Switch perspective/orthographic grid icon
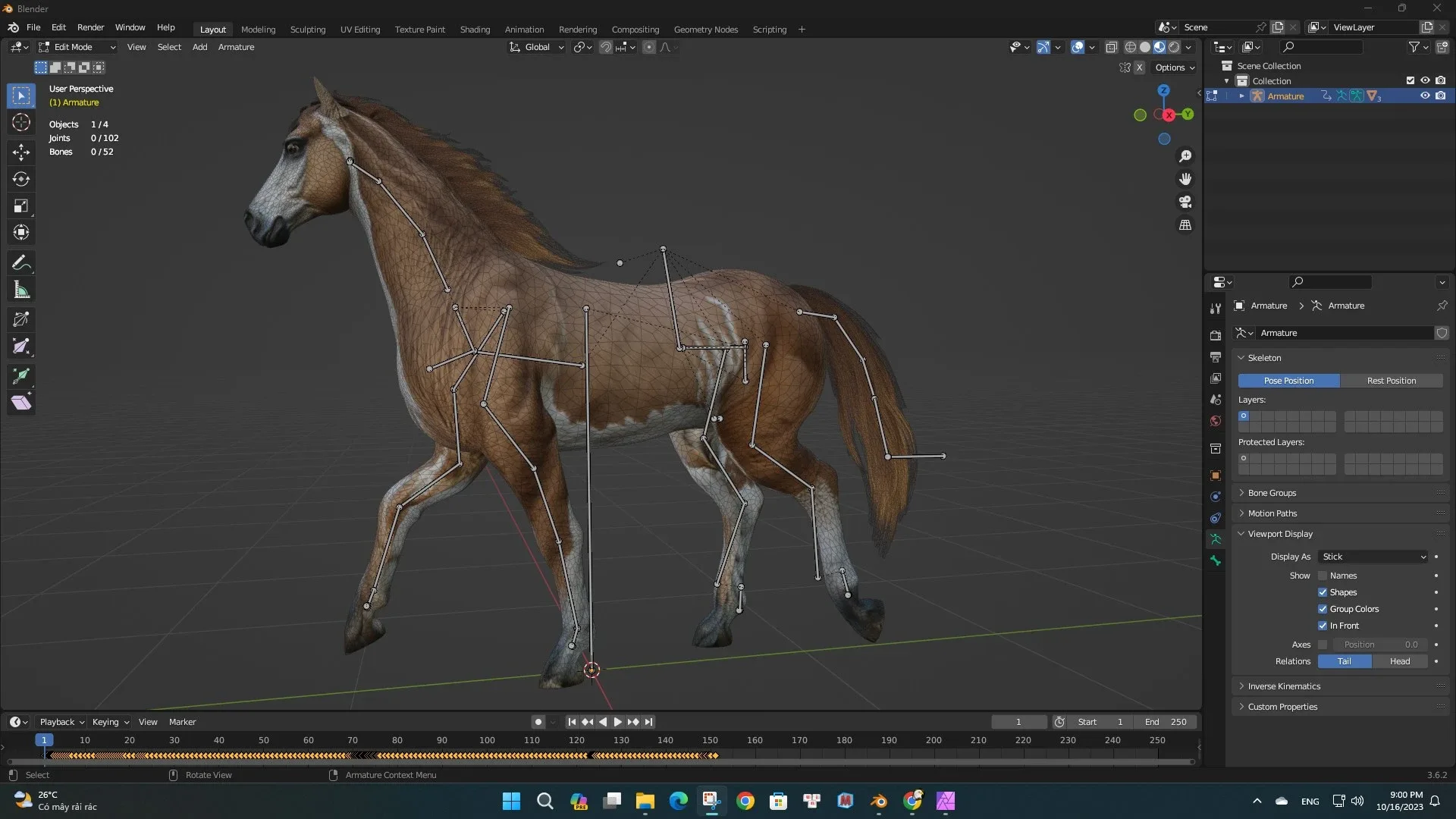 [x=1185, y=225]
